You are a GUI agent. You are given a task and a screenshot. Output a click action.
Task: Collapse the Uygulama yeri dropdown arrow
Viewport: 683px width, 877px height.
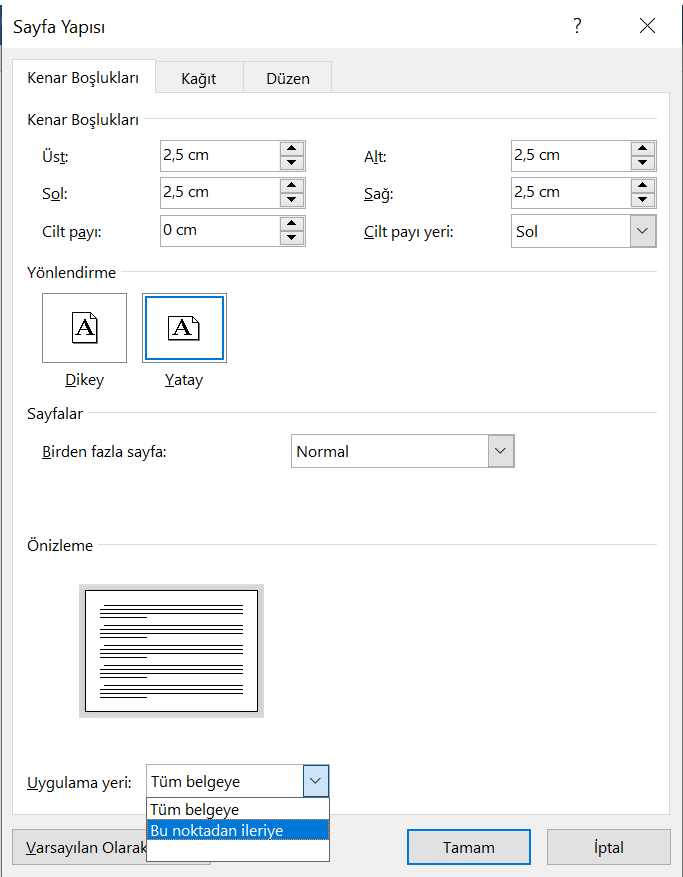coord(315,781)
